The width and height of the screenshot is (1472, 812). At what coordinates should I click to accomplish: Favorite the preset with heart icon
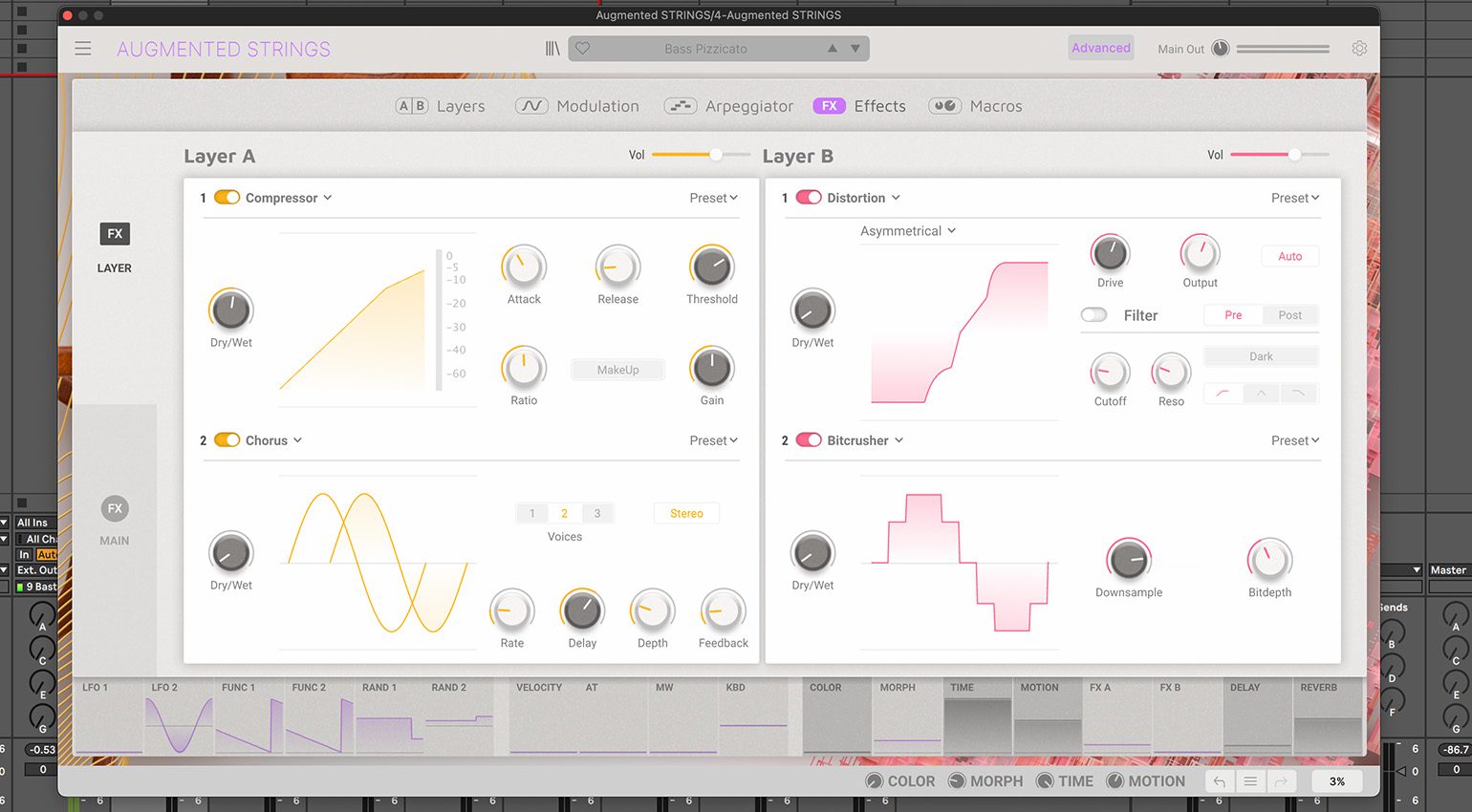pyautogui.click(x=582, y=49)
